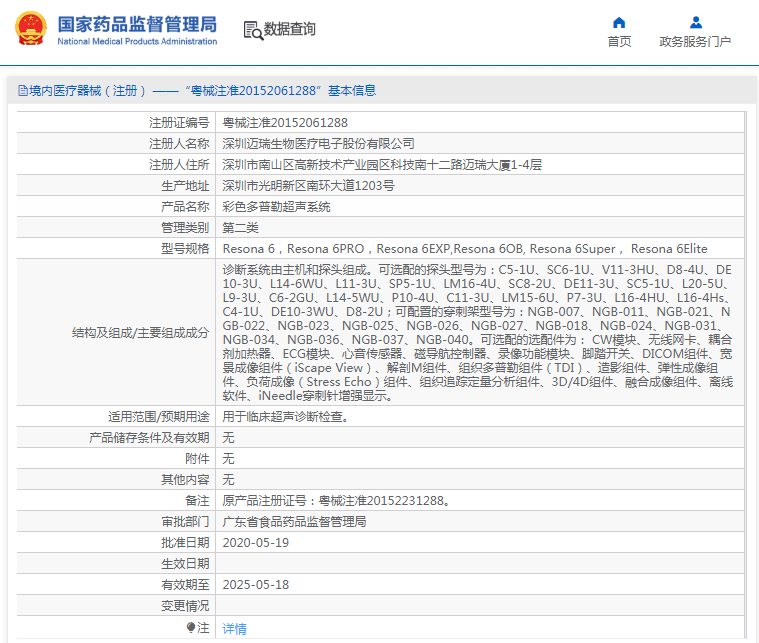Click the 变更情况 label
The width and height of the screenshot is (759, 643).
pos(185,606)
